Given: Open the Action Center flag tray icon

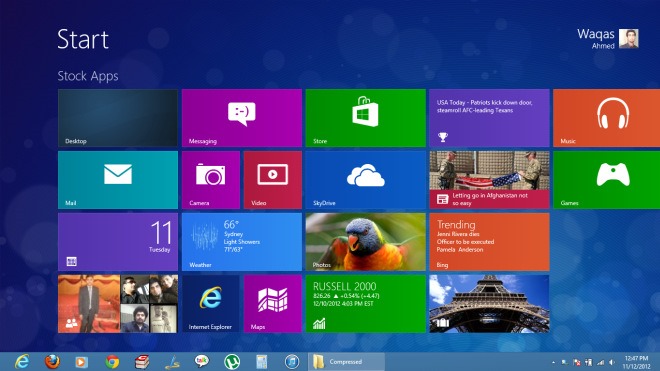Looking at the screenshot, I should [577, 362].
